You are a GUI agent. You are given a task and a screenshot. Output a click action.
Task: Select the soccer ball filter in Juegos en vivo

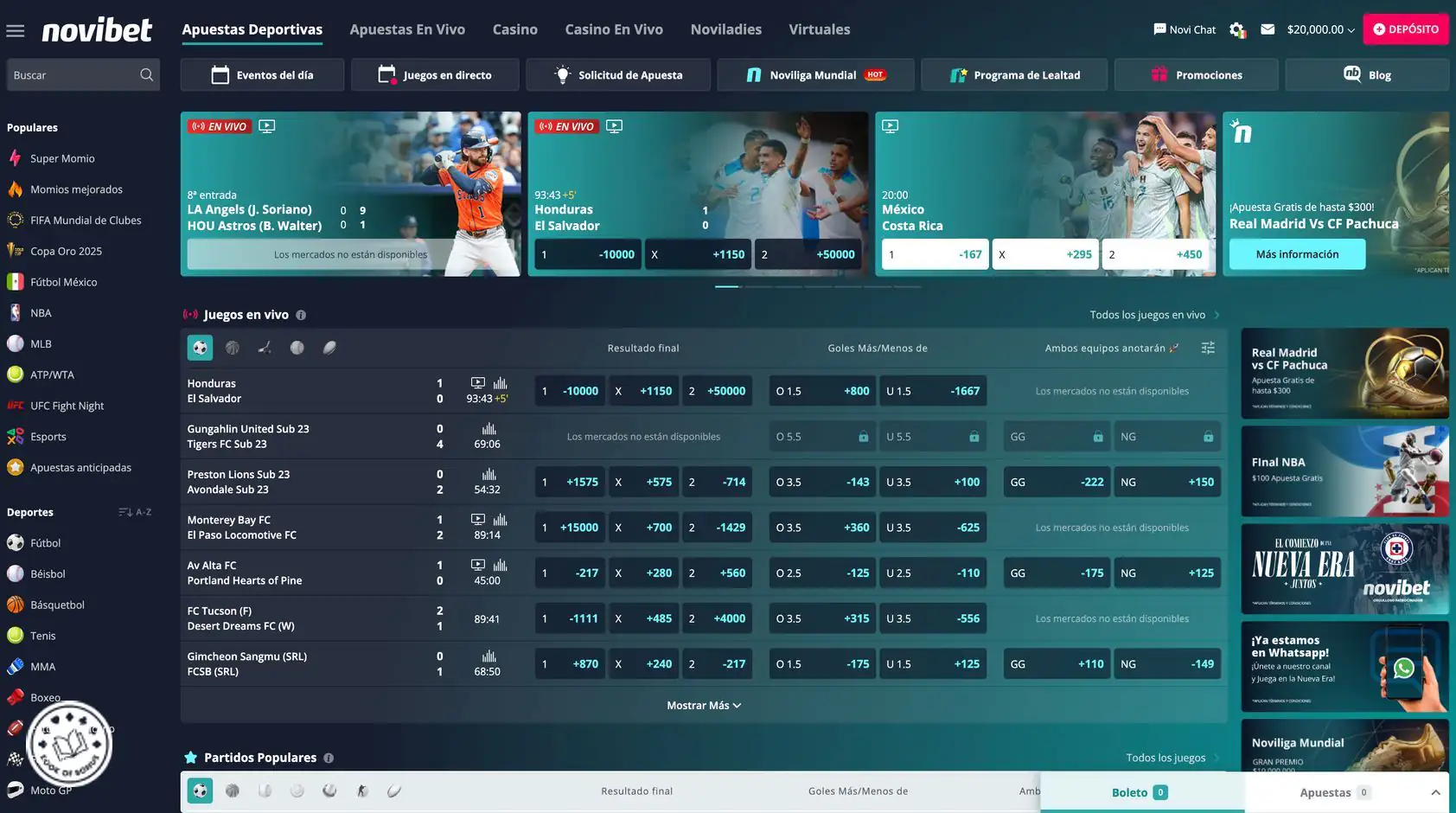pyautogui.click(x=200, y=348)
